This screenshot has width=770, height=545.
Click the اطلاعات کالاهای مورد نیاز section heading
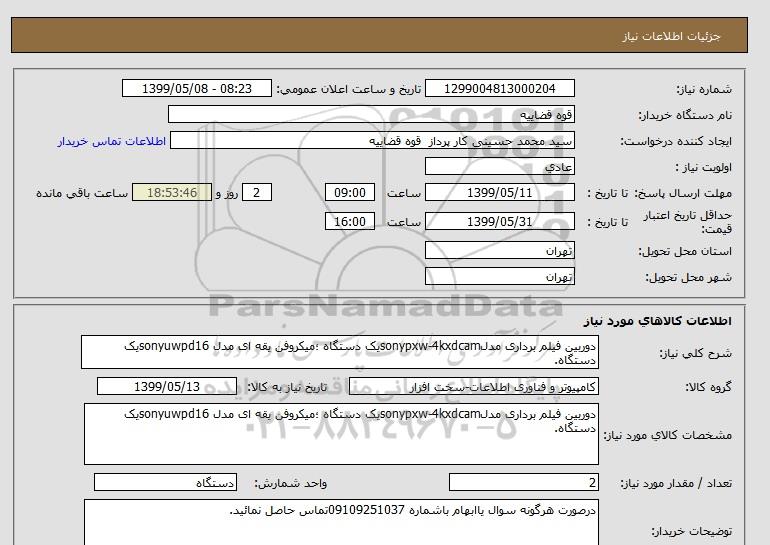[x=658, y=321]
